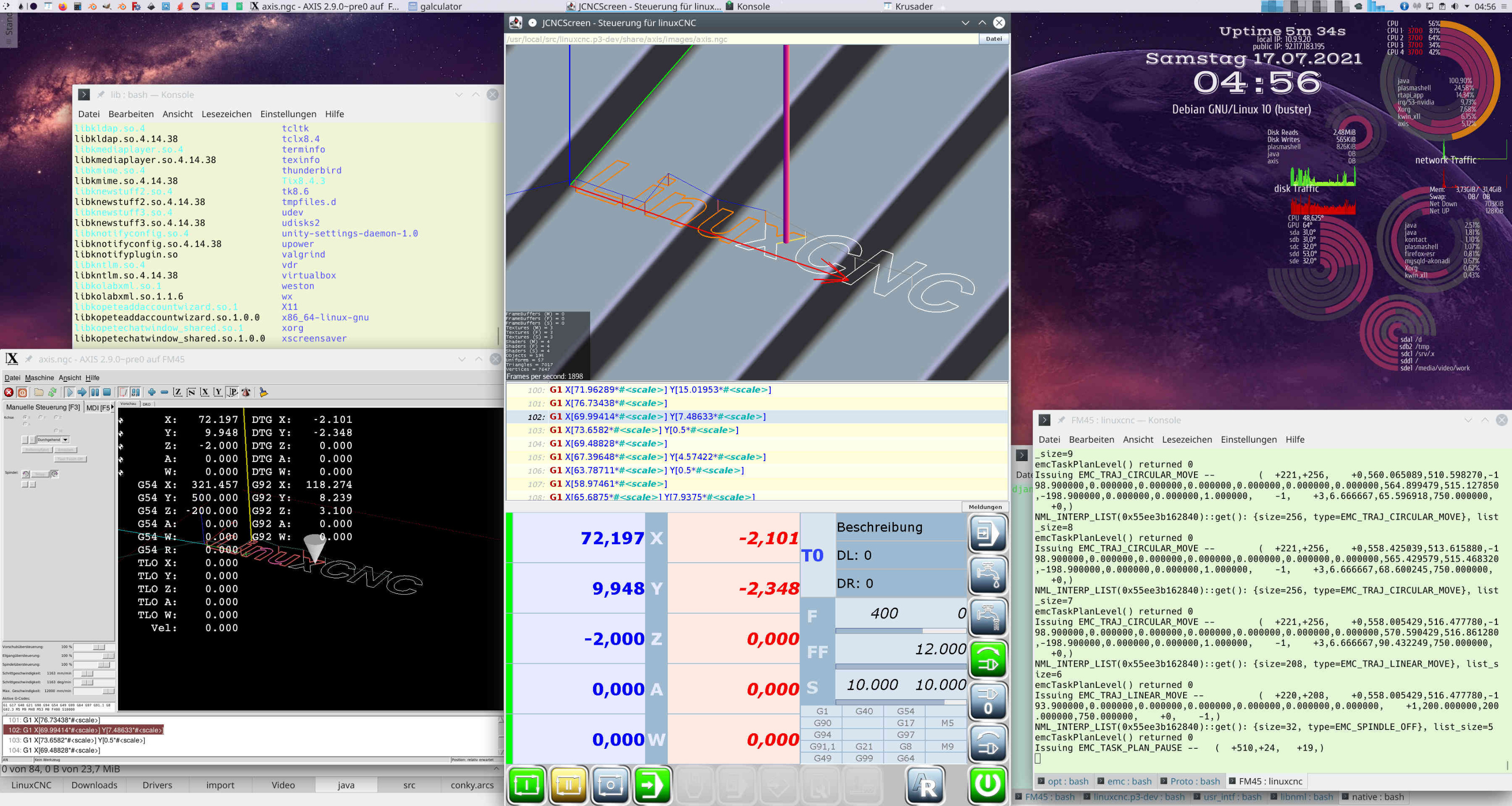Click Datei button in JCNCScreen path bar

(x=994, y=39)
